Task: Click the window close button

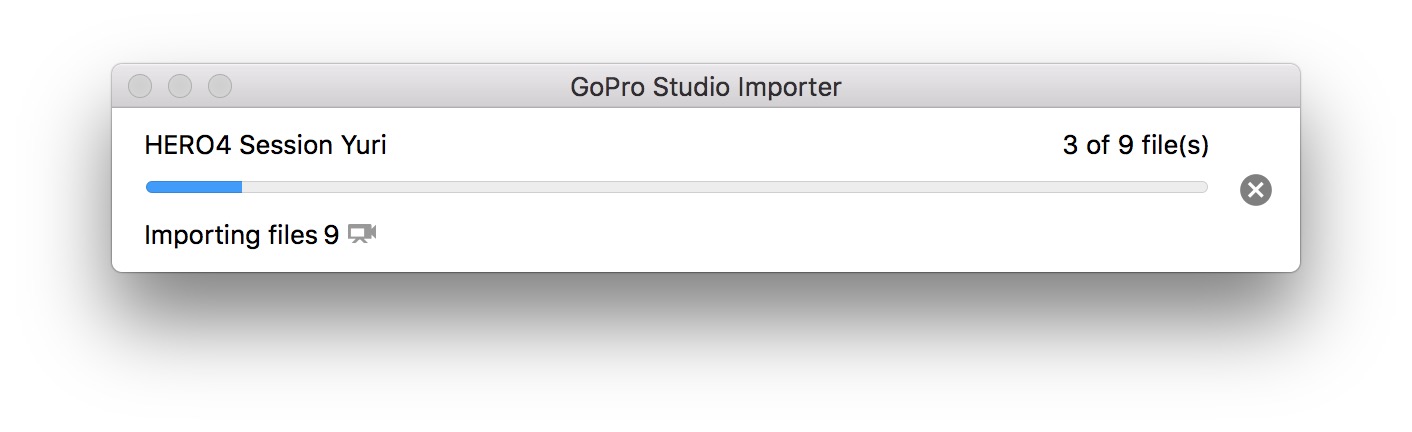Action: pos(140,87)
